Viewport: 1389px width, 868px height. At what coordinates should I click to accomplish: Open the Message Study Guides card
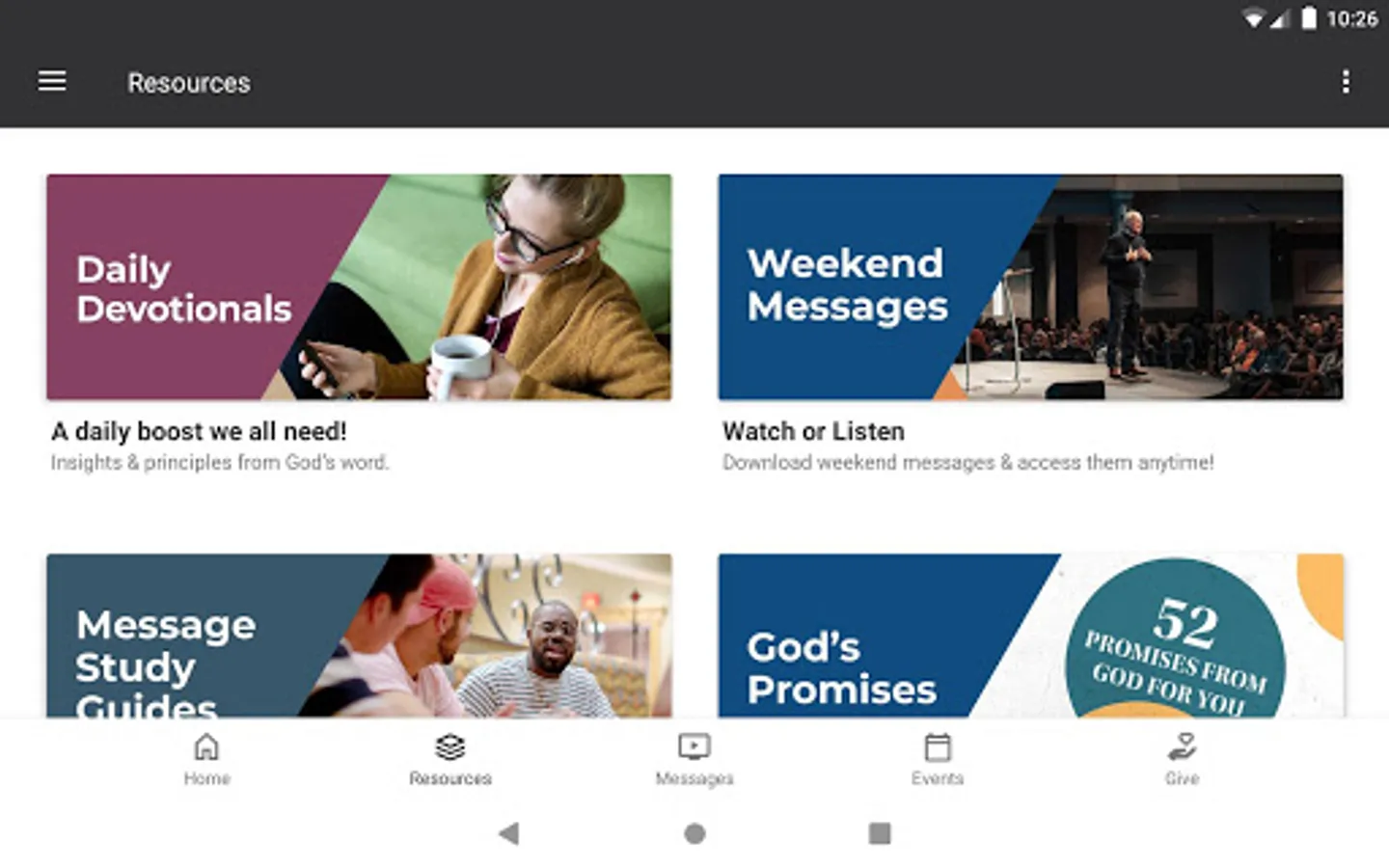pos(359,636)
